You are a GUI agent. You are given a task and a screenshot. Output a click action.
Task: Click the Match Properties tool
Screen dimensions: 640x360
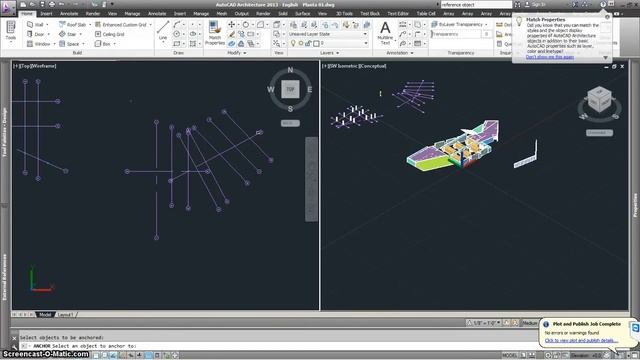[x=215, y=33]
